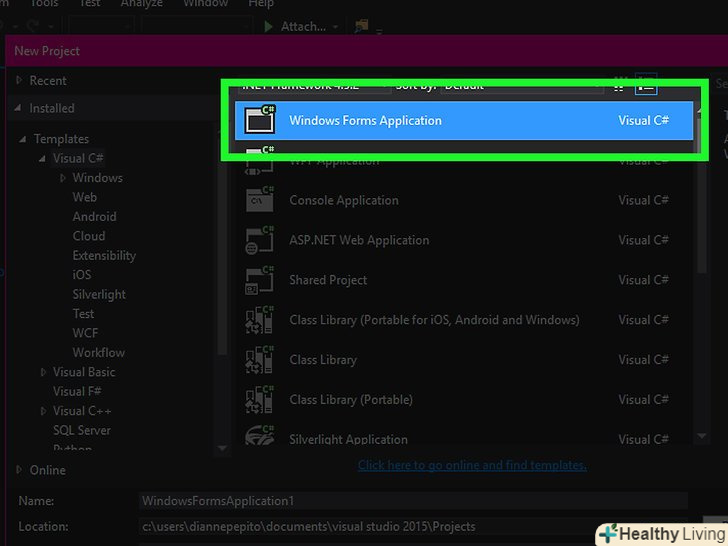Select the SQL Server template category
Image resolution: width=728 pixels, height=546 pixels.
pos(82,430)
